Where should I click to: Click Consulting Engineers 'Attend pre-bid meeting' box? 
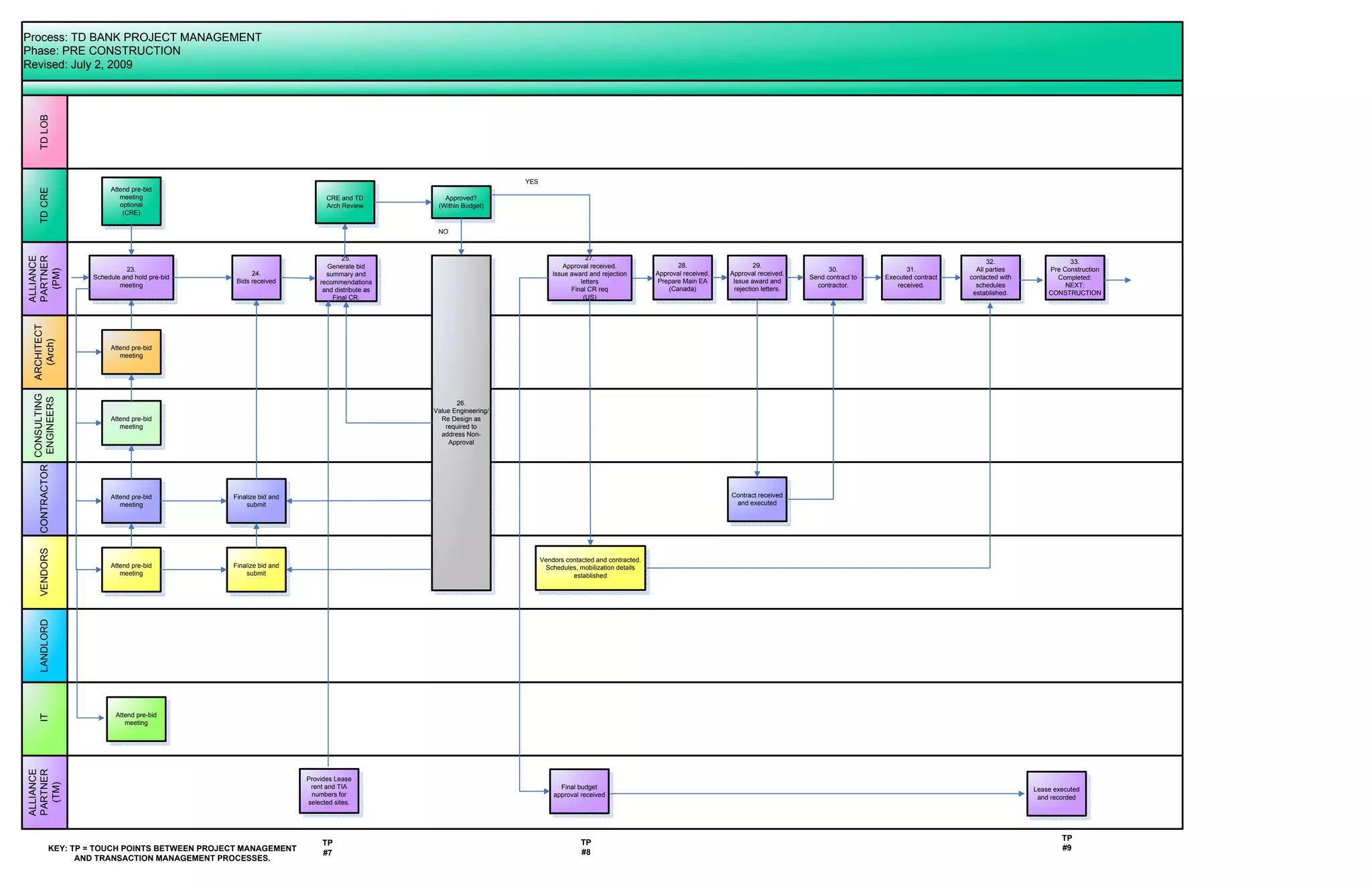tap(131, 423)
